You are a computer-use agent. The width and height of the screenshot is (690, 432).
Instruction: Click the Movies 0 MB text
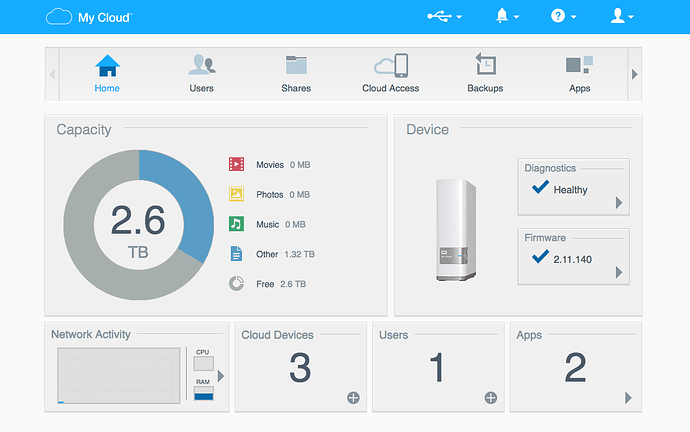click(283, 165)
